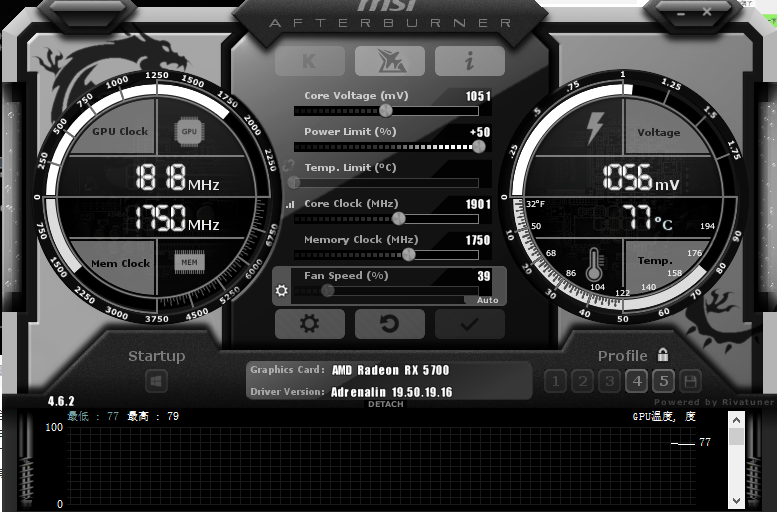Viewport: 777px width, 512px height.
Task: Toggle the Profile lock icon
Action: [663, 355]
